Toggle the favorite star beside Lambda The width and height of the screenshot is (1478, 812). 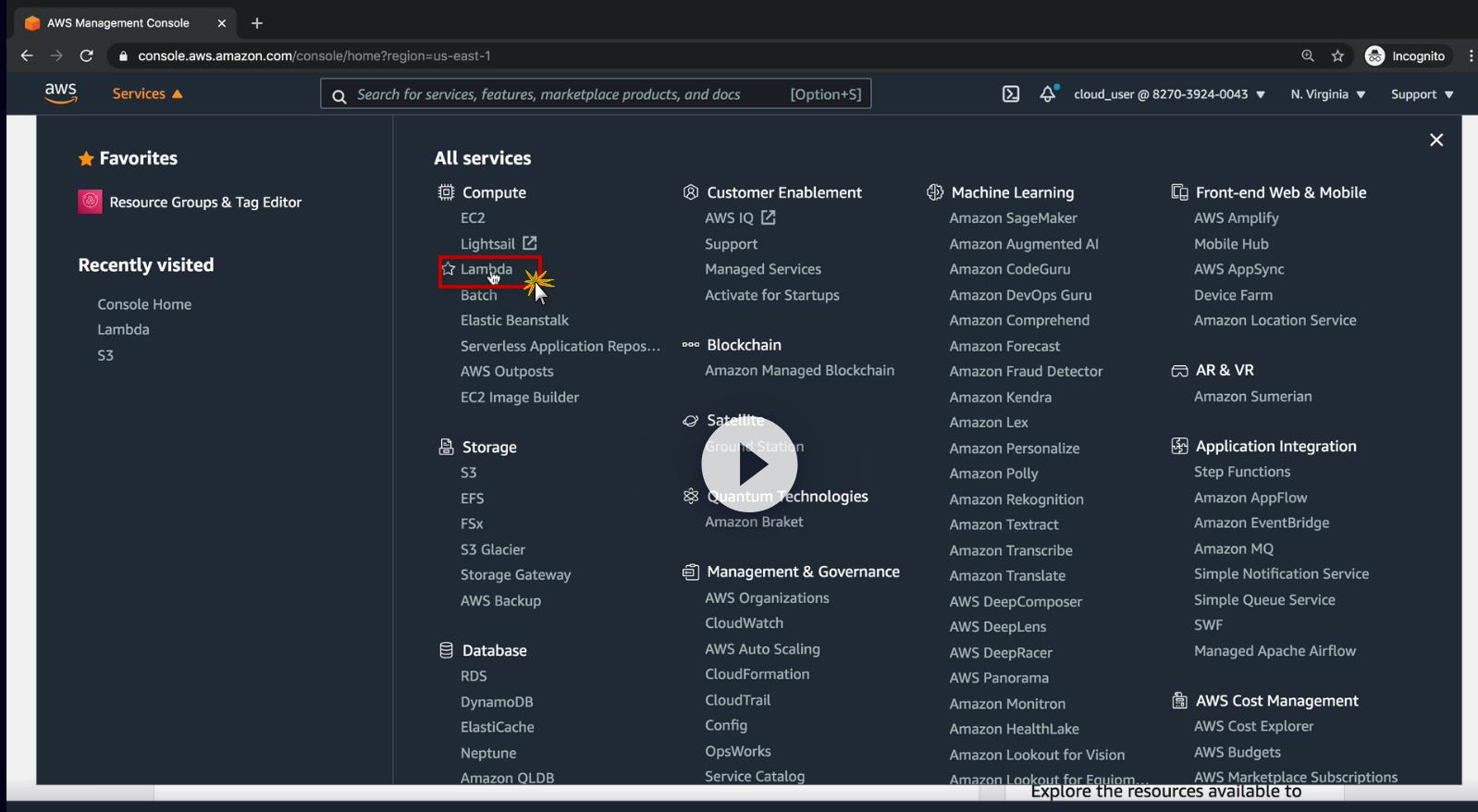tap(449, 268)
